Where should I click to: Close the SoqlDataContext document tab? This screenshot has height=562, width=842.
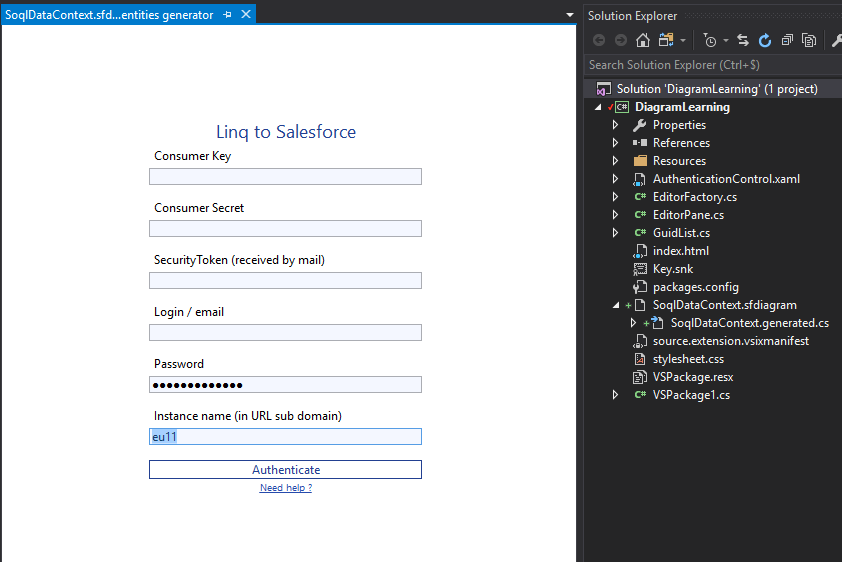[246, 14]
